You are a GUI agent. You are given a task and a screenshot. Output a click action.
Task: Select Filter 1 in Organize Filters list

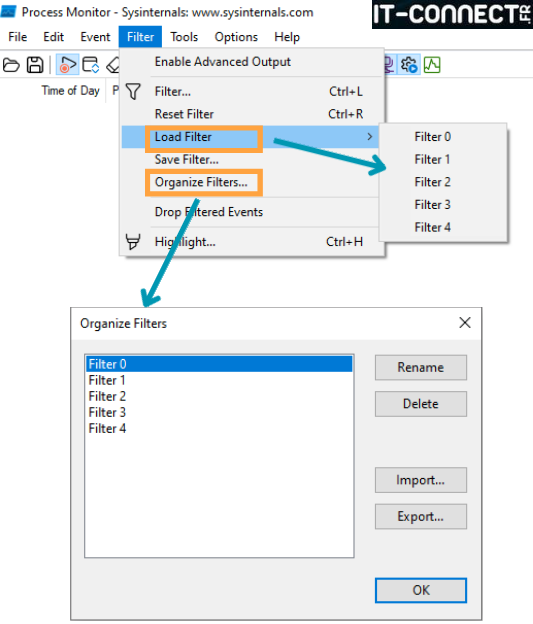click(x=219, y=380)
